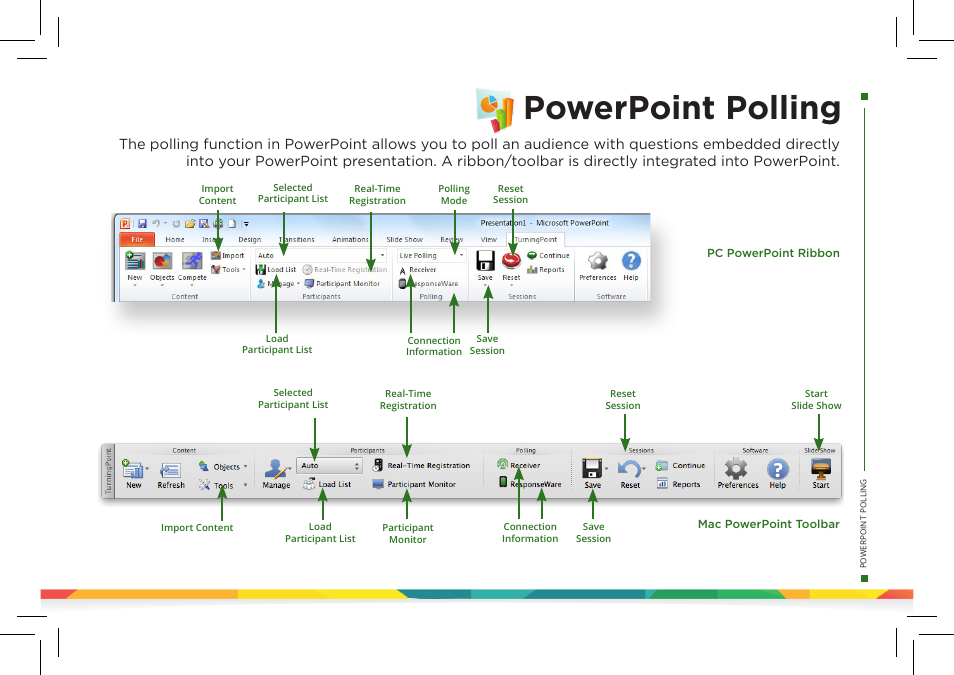Click Receiver in the Mac toolbar
This screenshot has height=675, width=954.
[518, 465]
